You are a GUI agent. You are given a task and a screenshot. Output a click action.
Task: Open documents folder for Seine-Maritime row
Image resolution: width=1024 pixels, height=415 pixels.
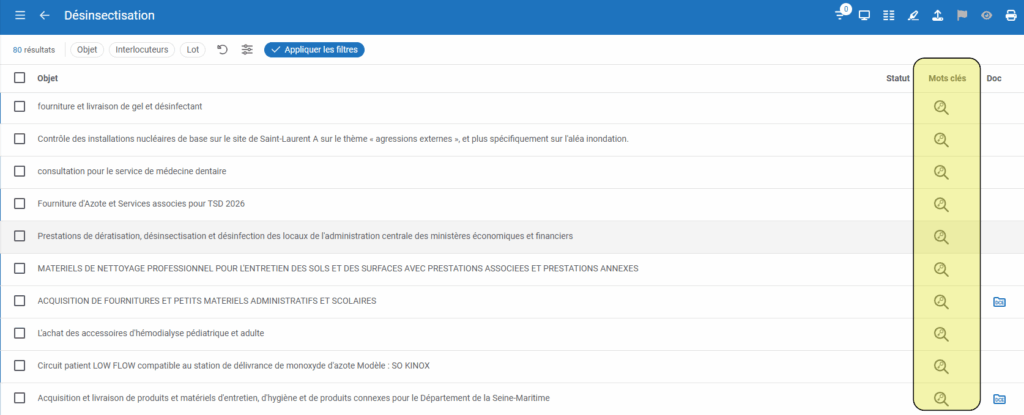click(999, 399)
